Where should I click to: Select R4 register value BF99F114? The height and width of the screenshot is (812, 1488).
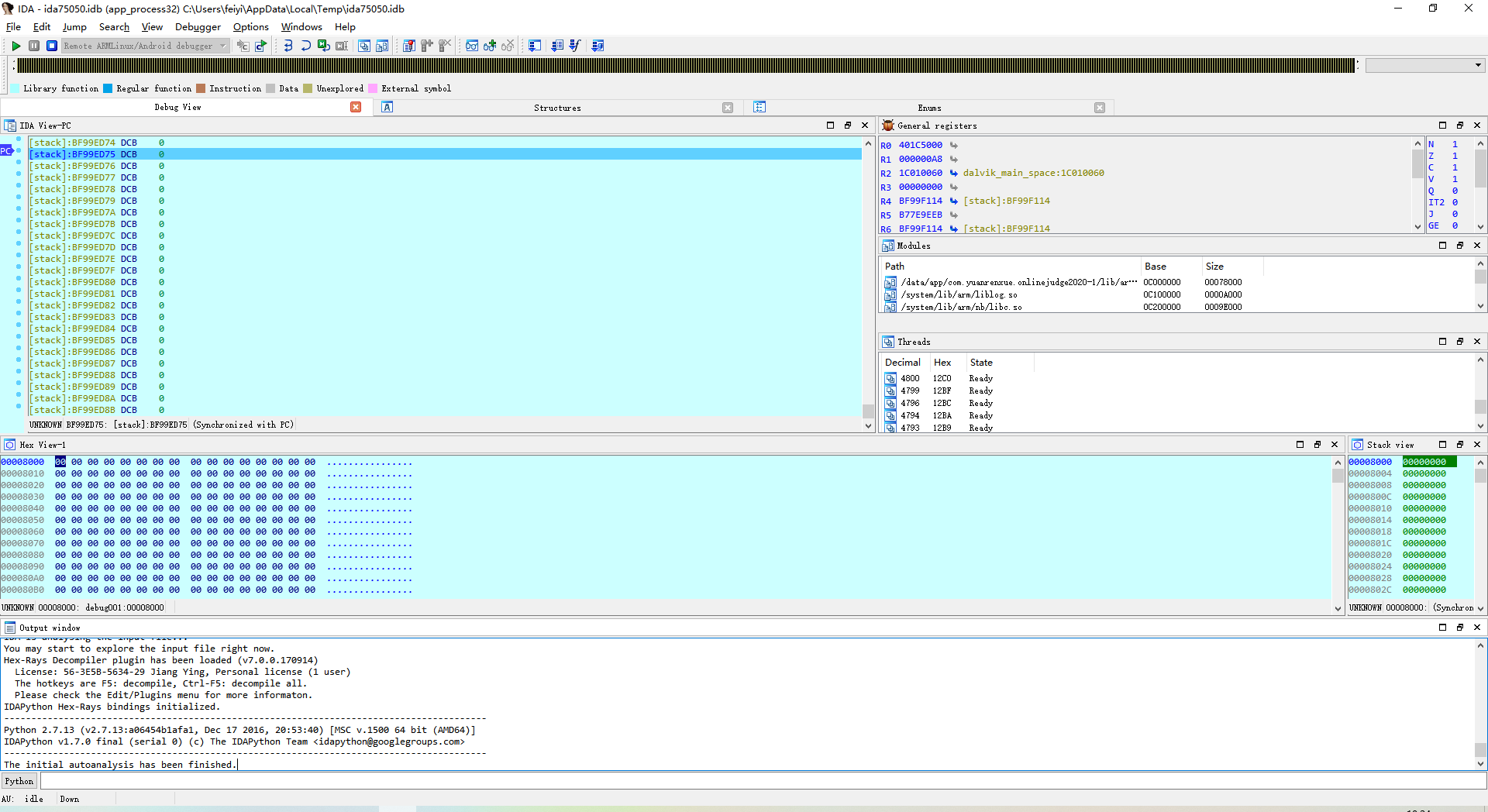(921, 201)
